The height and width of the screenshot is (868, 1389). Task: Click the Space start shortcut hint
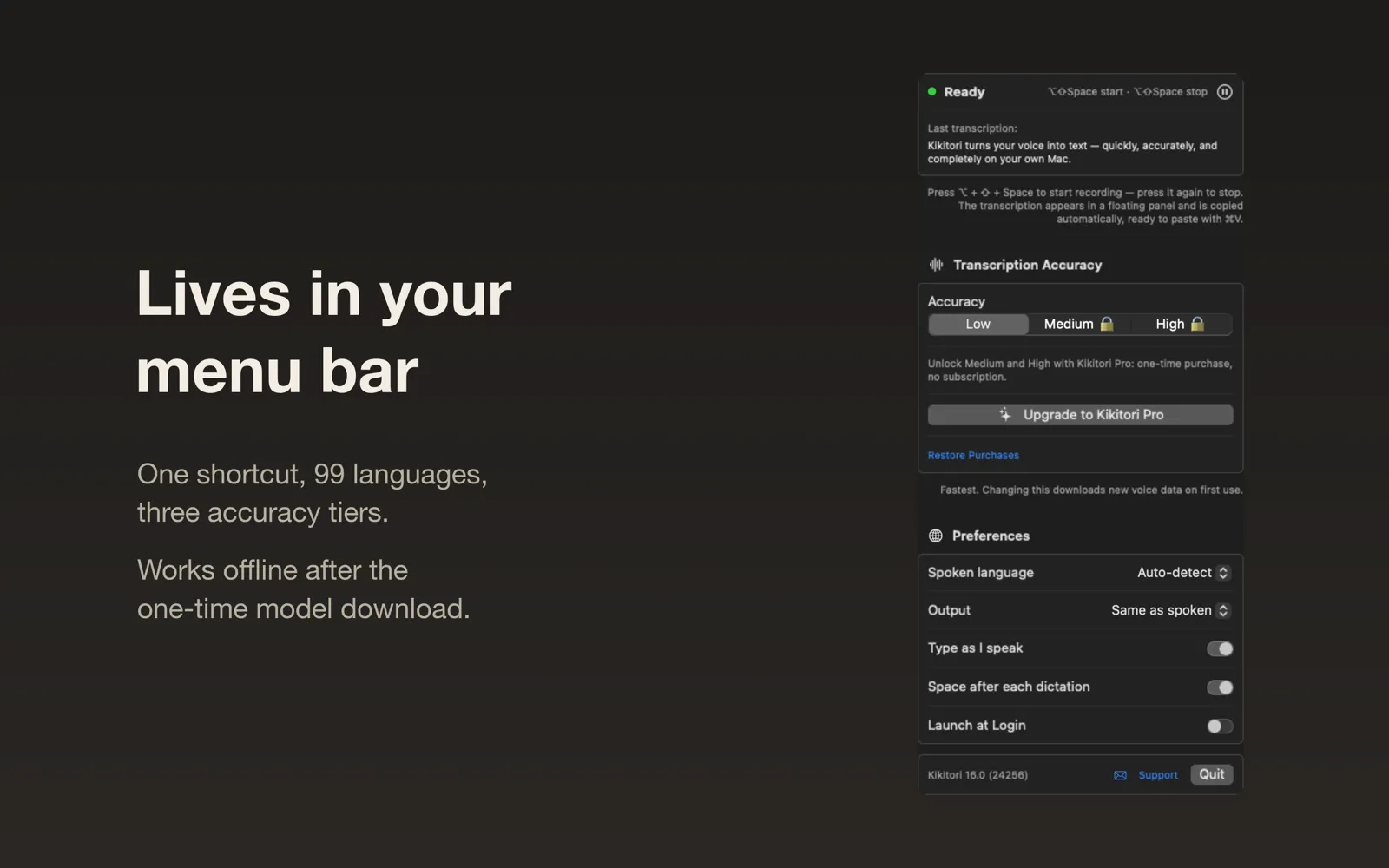coord(1085,92)
